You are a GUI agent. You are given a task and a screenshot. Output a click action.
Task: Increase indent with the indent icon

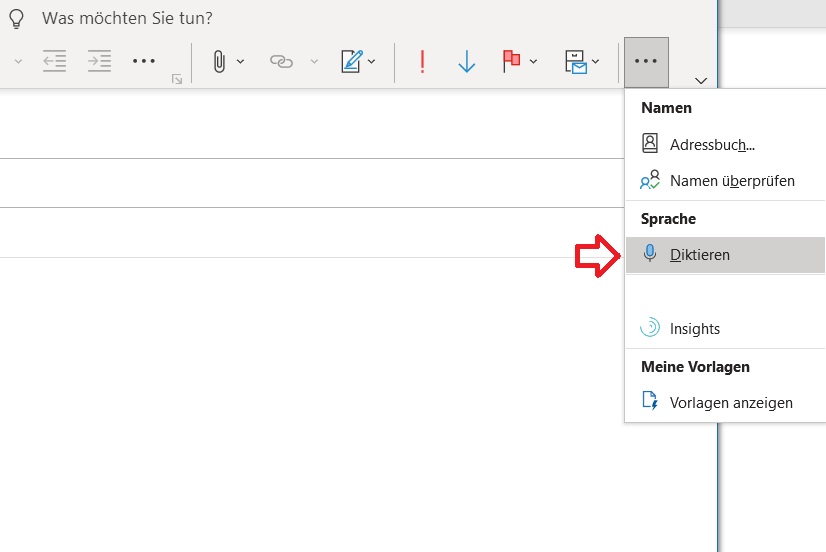click(x=99, y=61)
